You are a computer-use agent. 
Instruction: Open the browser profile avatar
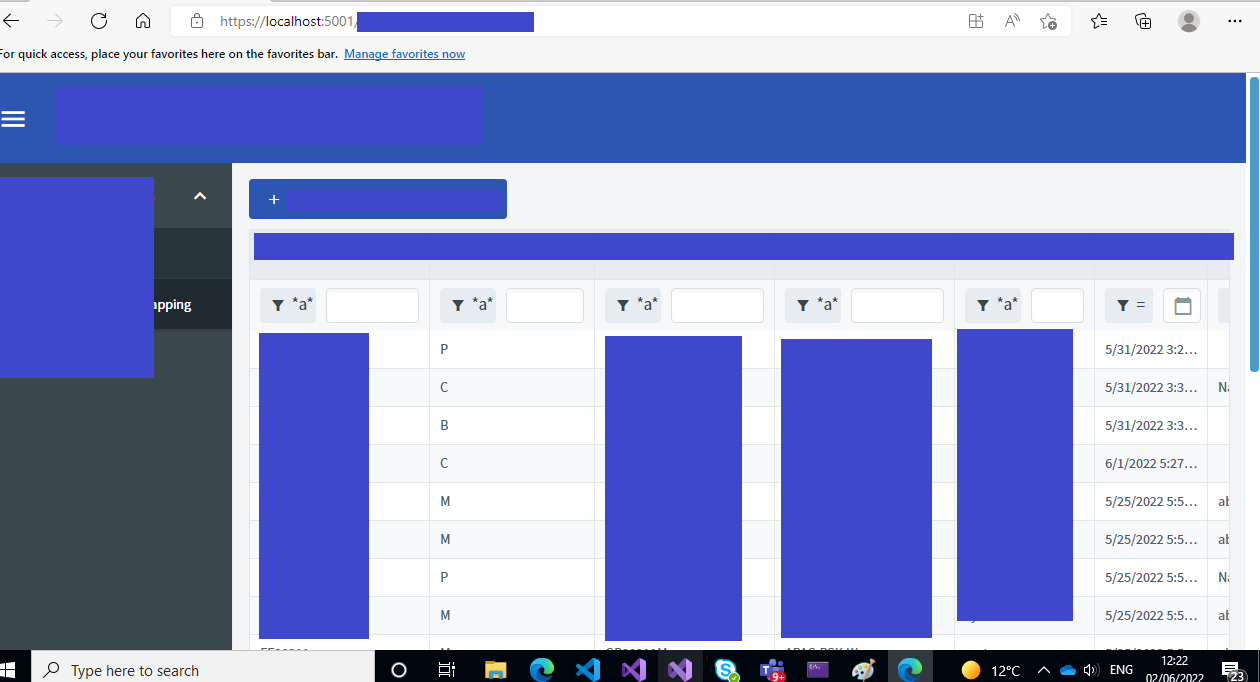pyautogui.click(x=1188, y=21)
